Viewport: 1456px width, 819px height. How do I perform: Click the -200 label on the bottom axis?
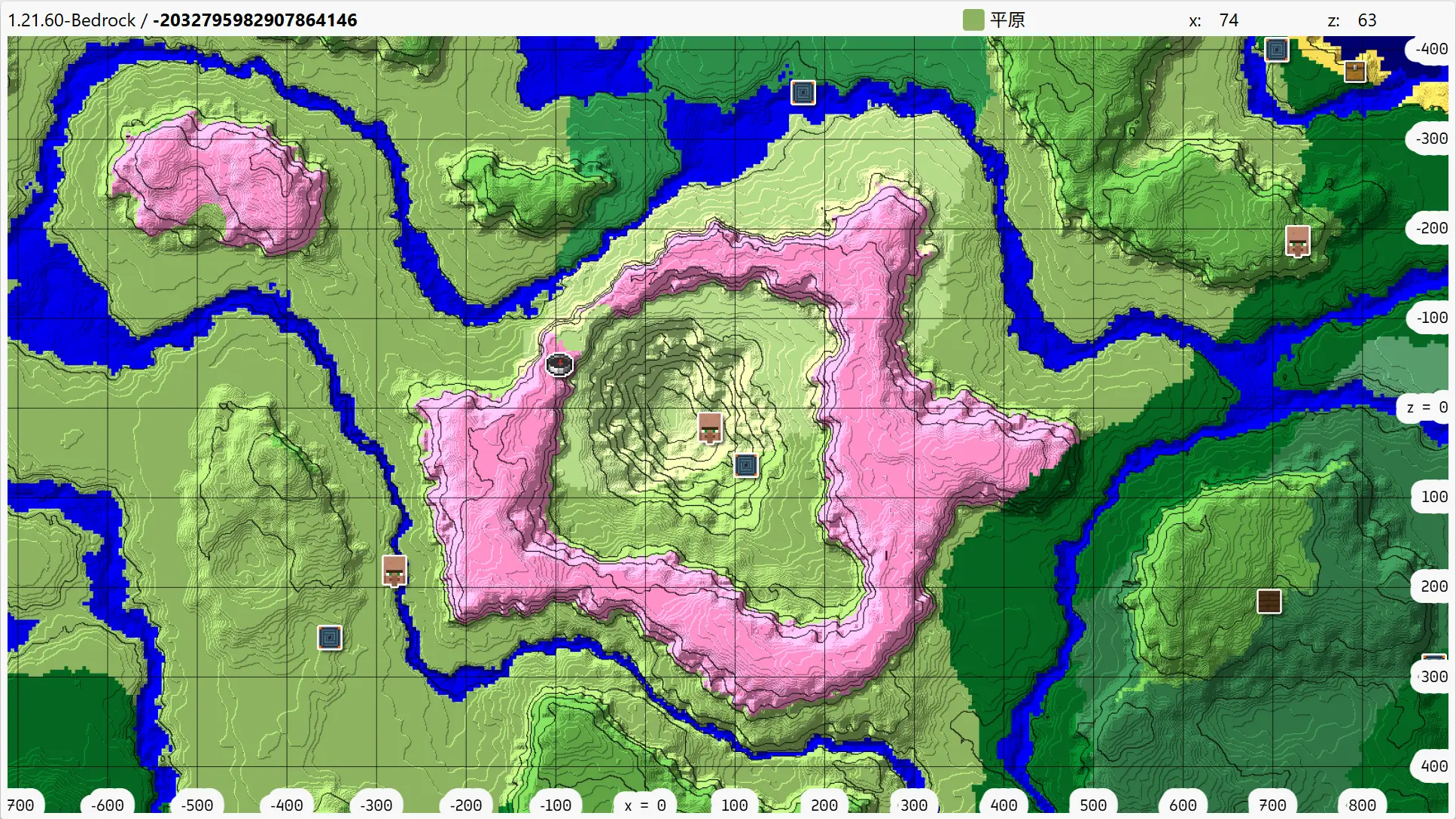(x=466, y=805)
